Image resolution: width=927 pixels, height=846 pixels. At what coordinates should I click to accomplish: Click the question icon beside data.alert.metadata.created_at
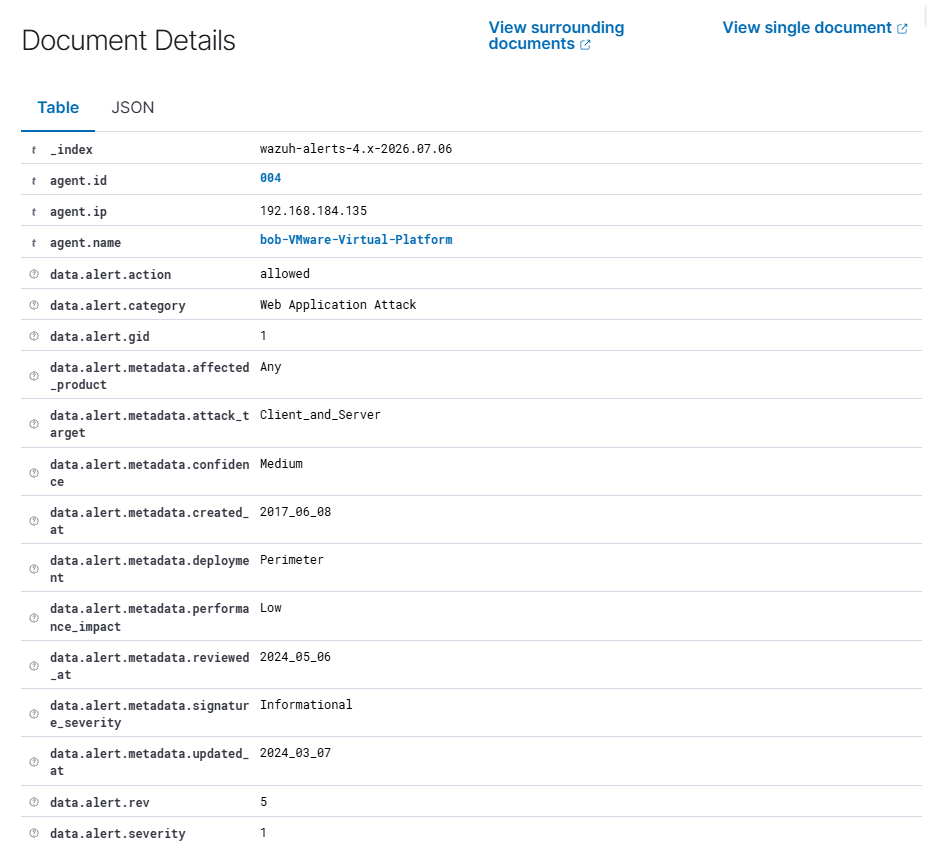point(34,521)
